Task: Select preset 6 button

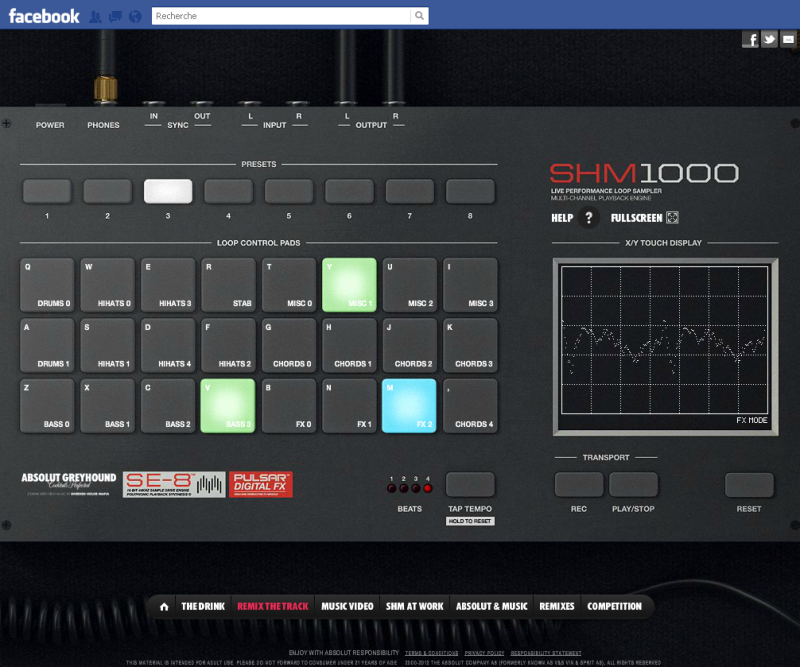Action: [x=349, y=191]
